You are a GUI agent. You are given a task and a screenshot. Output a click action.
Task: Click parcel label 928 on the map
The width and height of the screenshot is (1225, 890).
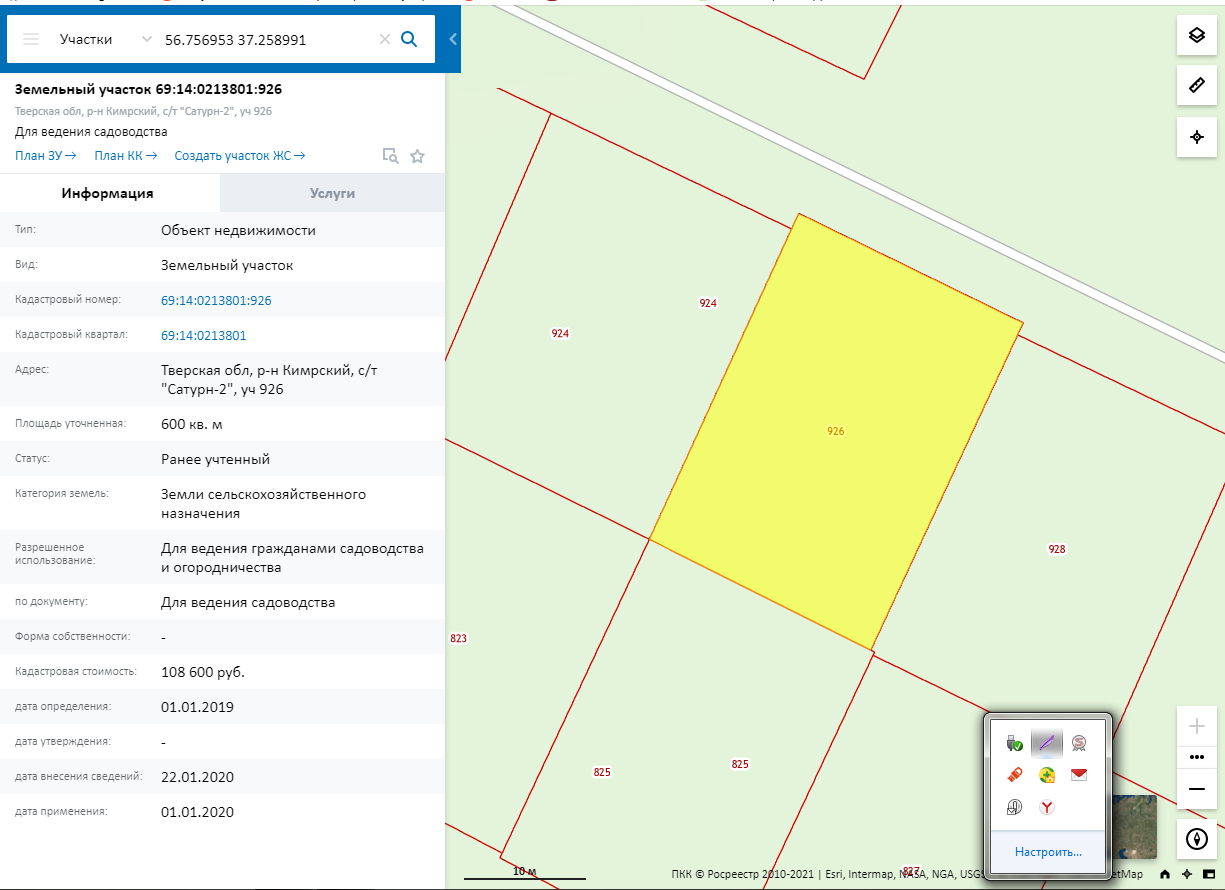pyautogui.click(x=1057, y=549)
